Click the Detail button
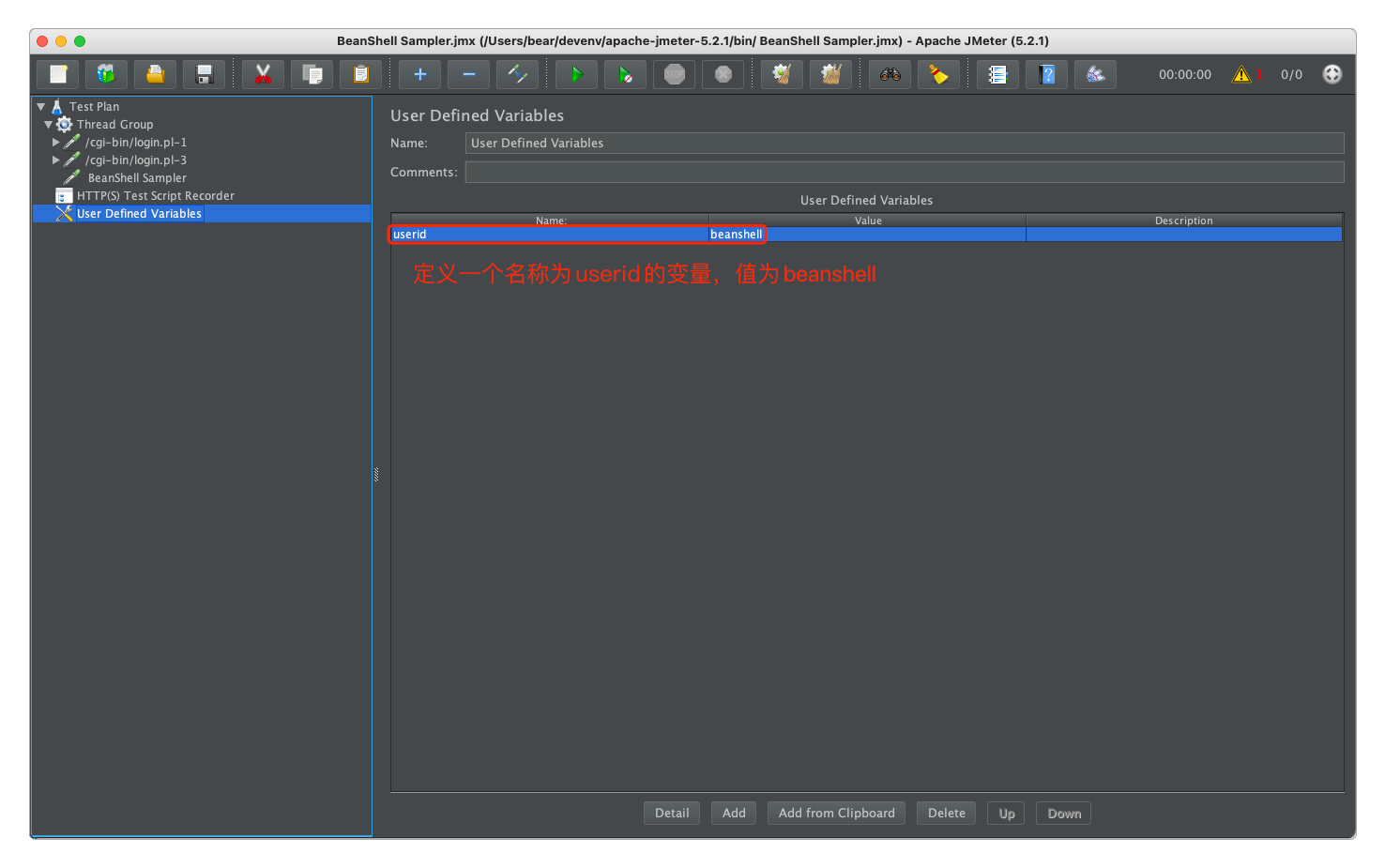1385x868 pixels. [x=672, y=814]
